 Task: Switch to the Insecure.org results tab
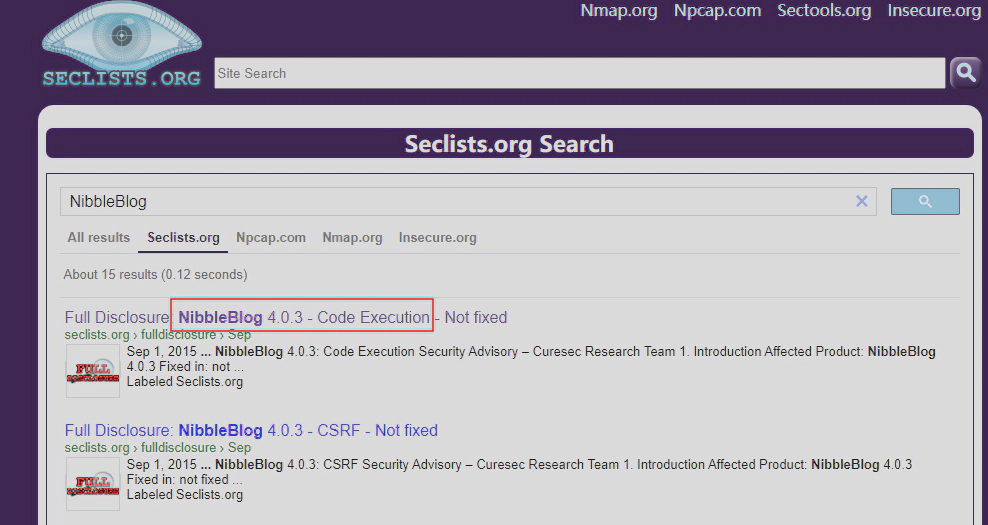[437, 238]
